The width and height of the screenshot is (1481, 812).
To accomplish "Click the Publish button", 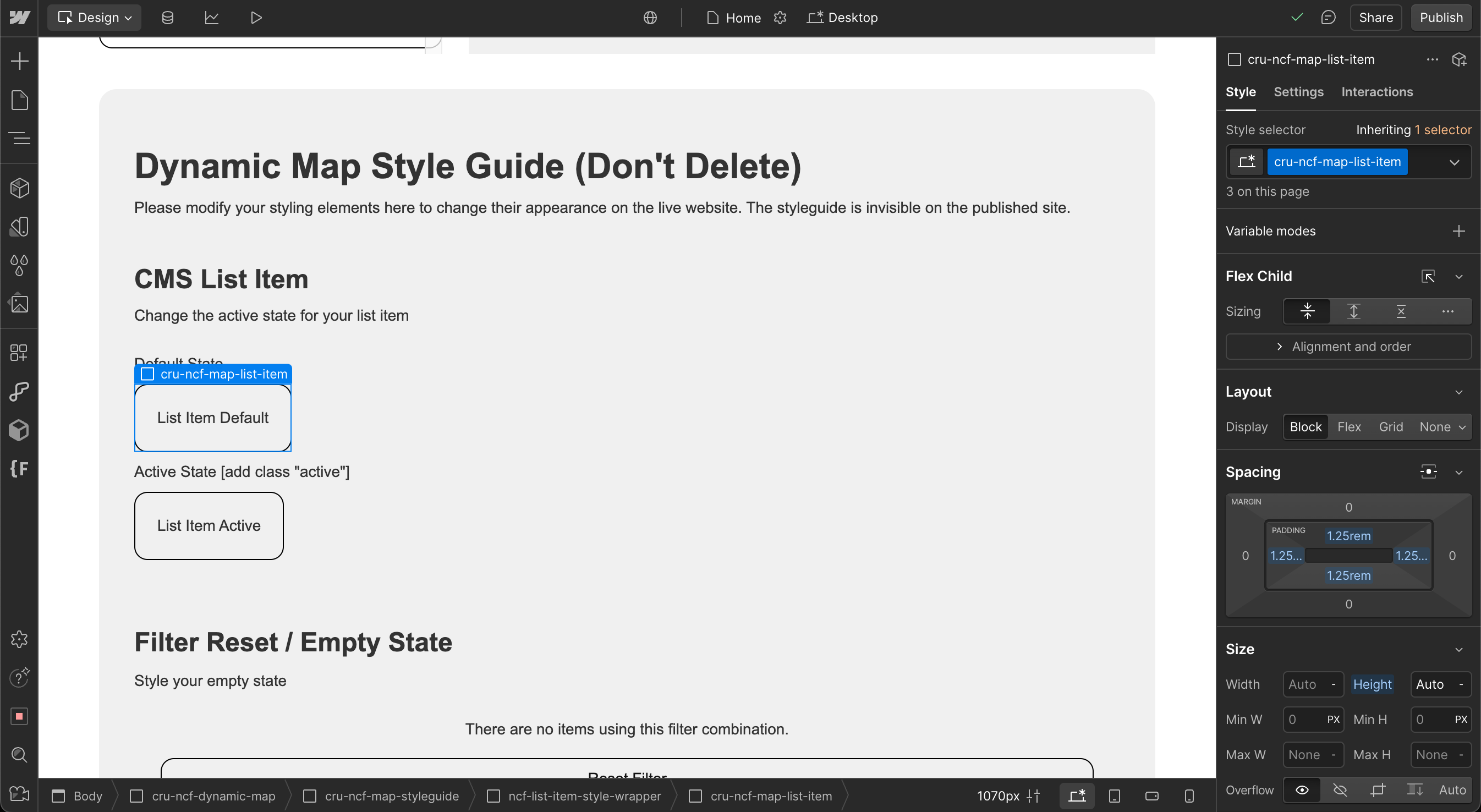I will pyautogui.click(x=1441, y=18).
